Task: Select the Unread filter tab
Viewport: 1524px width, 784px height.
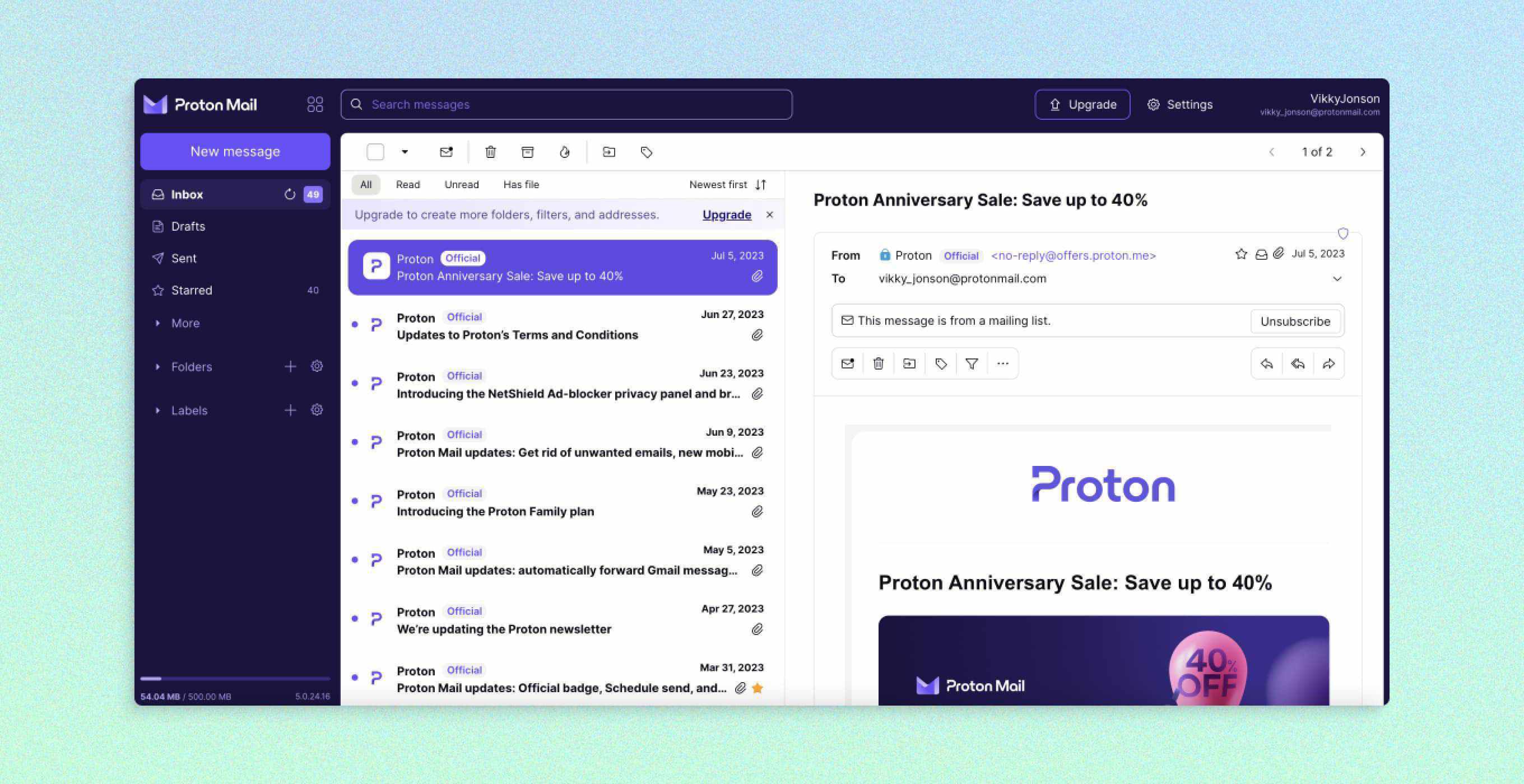Action: point(461,184)
